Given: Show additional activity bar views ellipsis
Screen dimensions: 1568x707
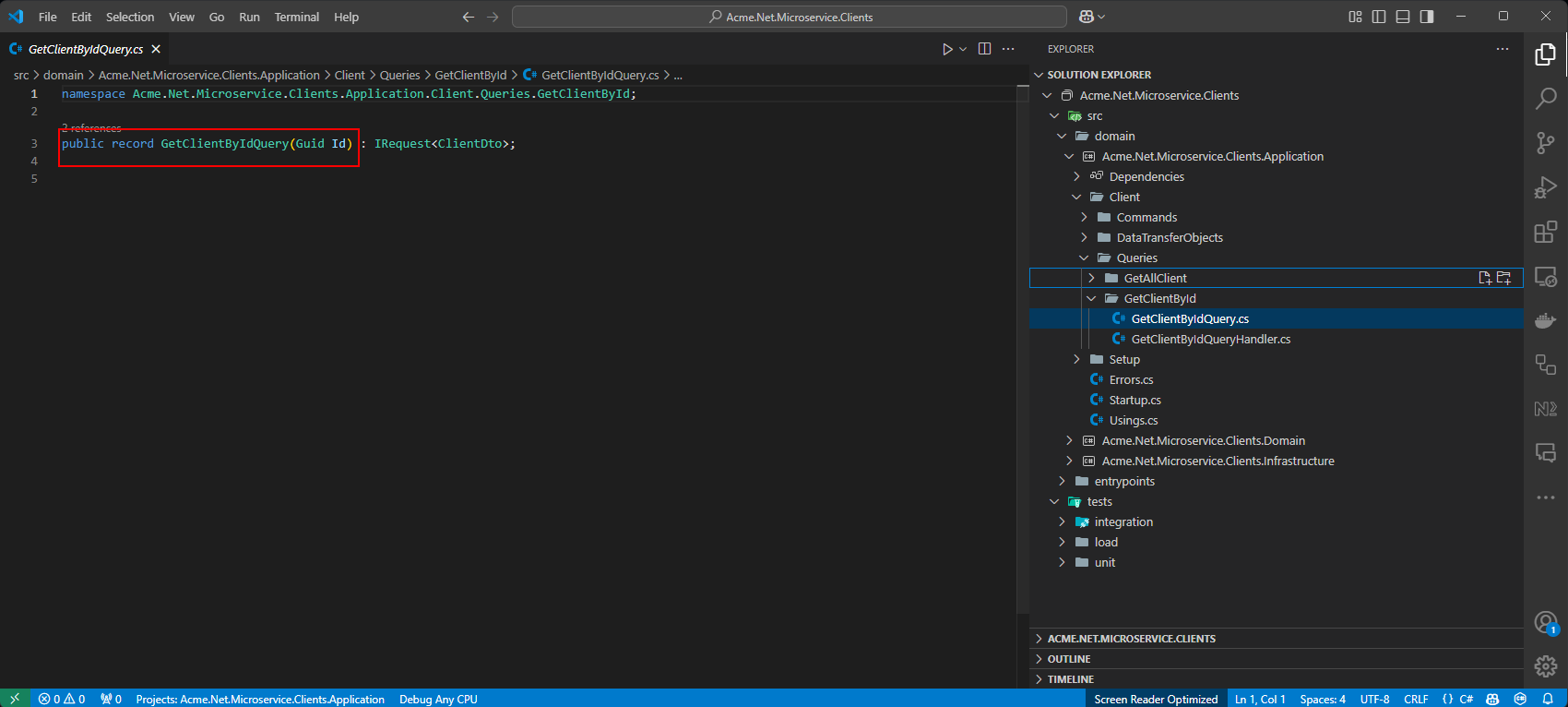Looking at the screenshot, I should (x=1546, y=497).
